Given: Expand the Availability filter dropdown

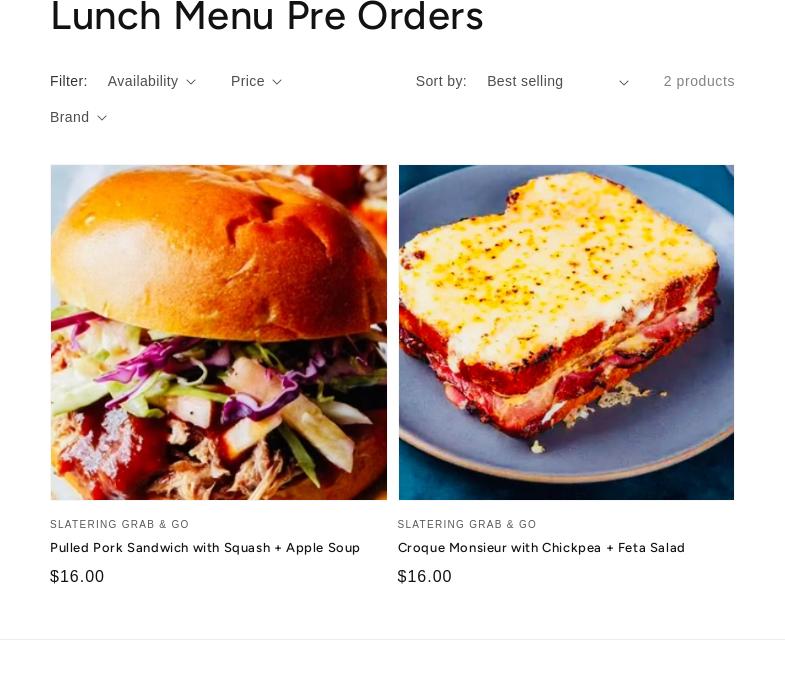Looking at the screenshot, I should [x=151, y=81].
